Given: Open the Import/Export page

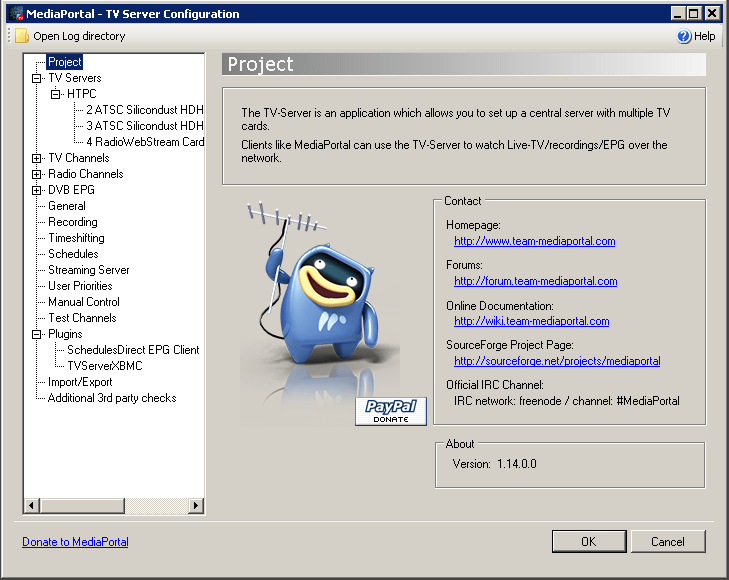Looking at the screenshot, I should (x=80, y=382).
